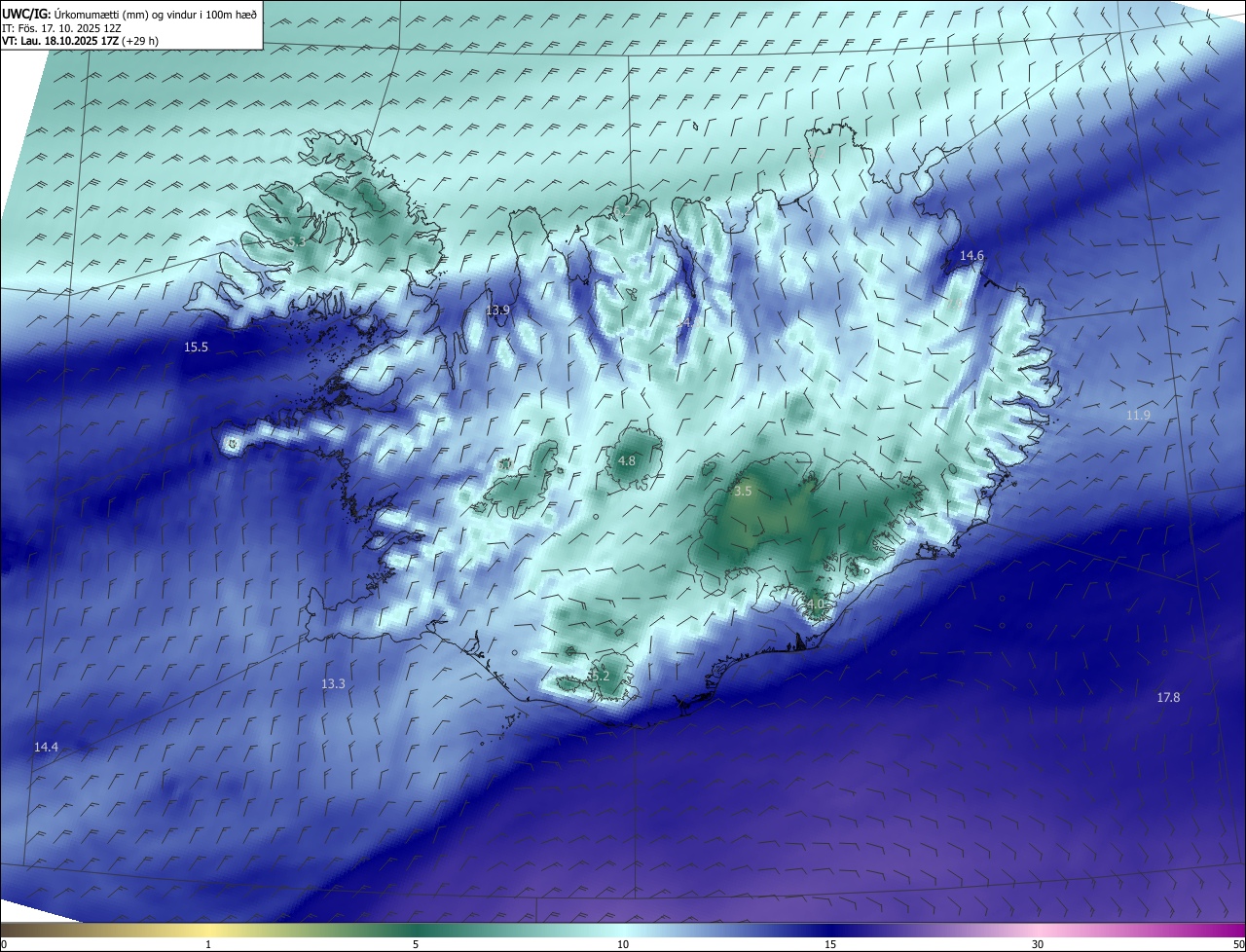1246x952 pixels.
Task: Click the 30 tick on the color scale
Action: point(1038,945)
